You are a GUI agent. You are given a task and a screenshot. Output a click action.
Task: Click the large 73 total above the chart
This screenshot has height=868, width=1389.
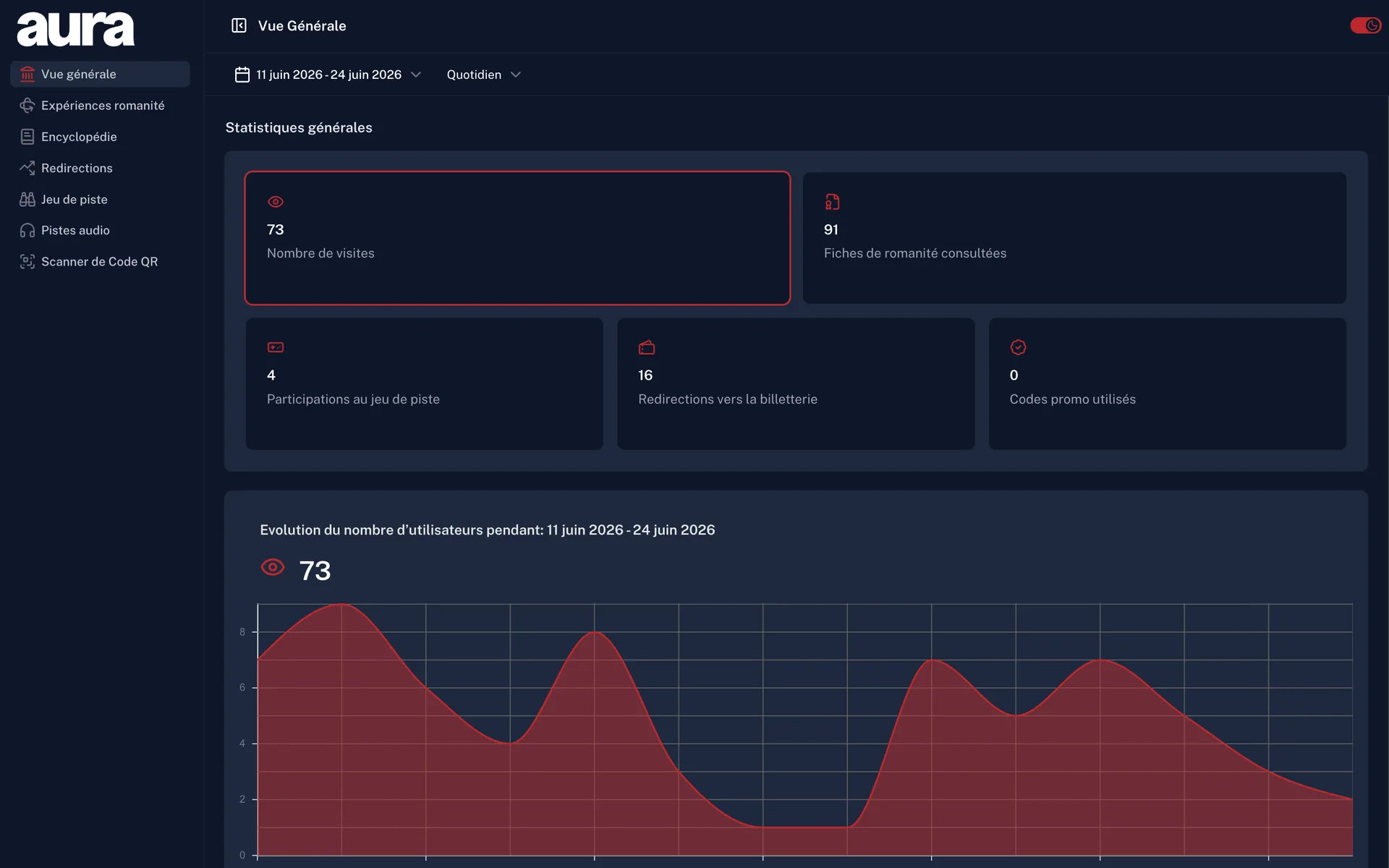tap(315, 571)
